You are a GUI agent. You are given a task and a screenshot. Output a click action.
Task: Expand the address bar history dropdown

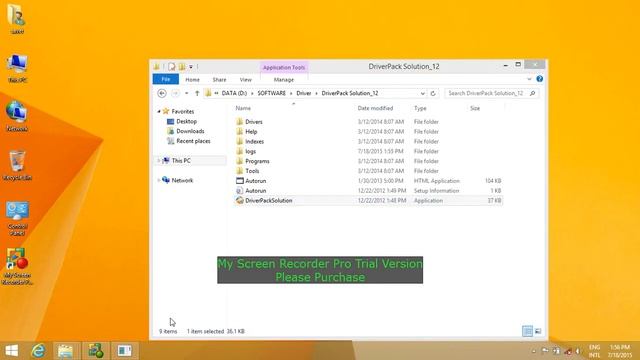coord(422,93)
